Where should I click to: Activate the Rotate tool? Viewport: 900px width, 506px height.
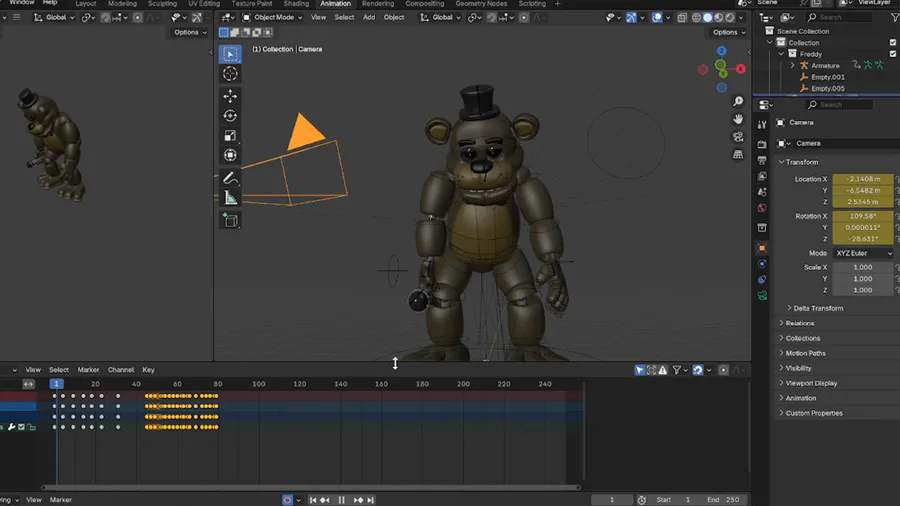(230, 116)
